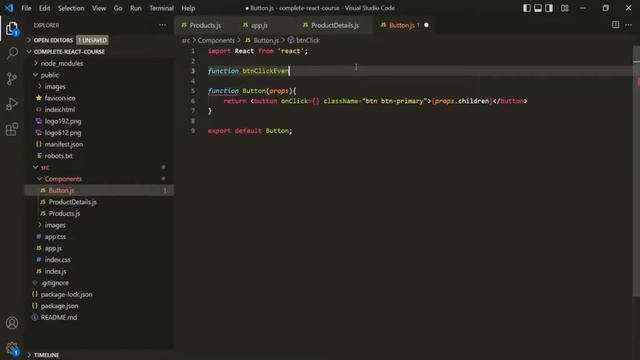
Task: Open the Run menu
Action: pyautogui.click(x=136, y=8)
